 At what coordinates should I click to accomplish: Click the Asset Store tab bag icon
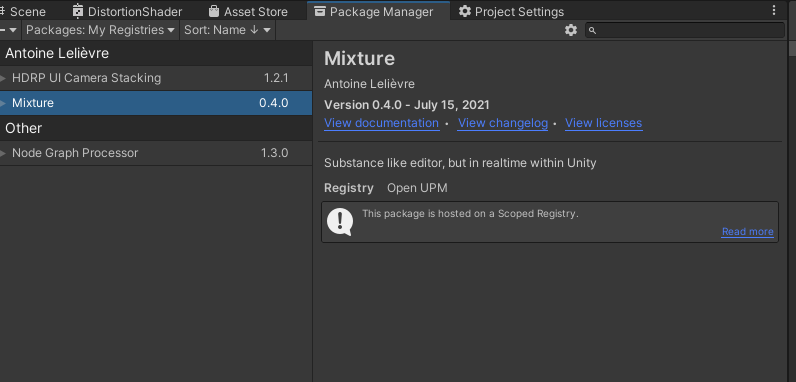tap(214, 11)
